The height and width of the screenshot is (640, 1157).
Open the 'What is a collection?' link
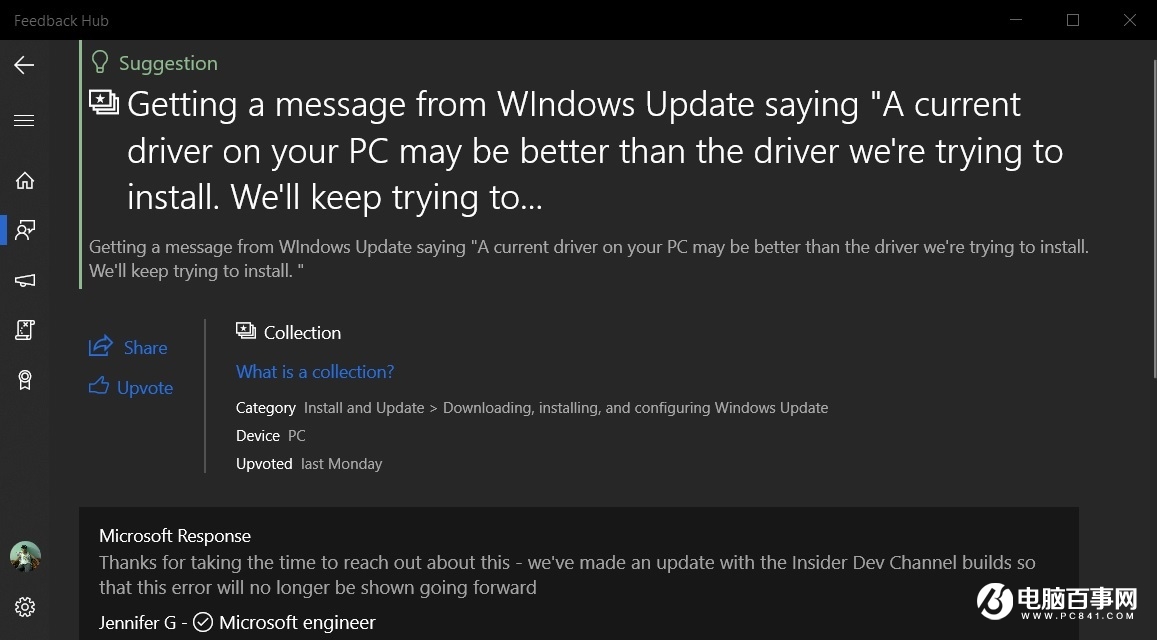tap(315, 371)
